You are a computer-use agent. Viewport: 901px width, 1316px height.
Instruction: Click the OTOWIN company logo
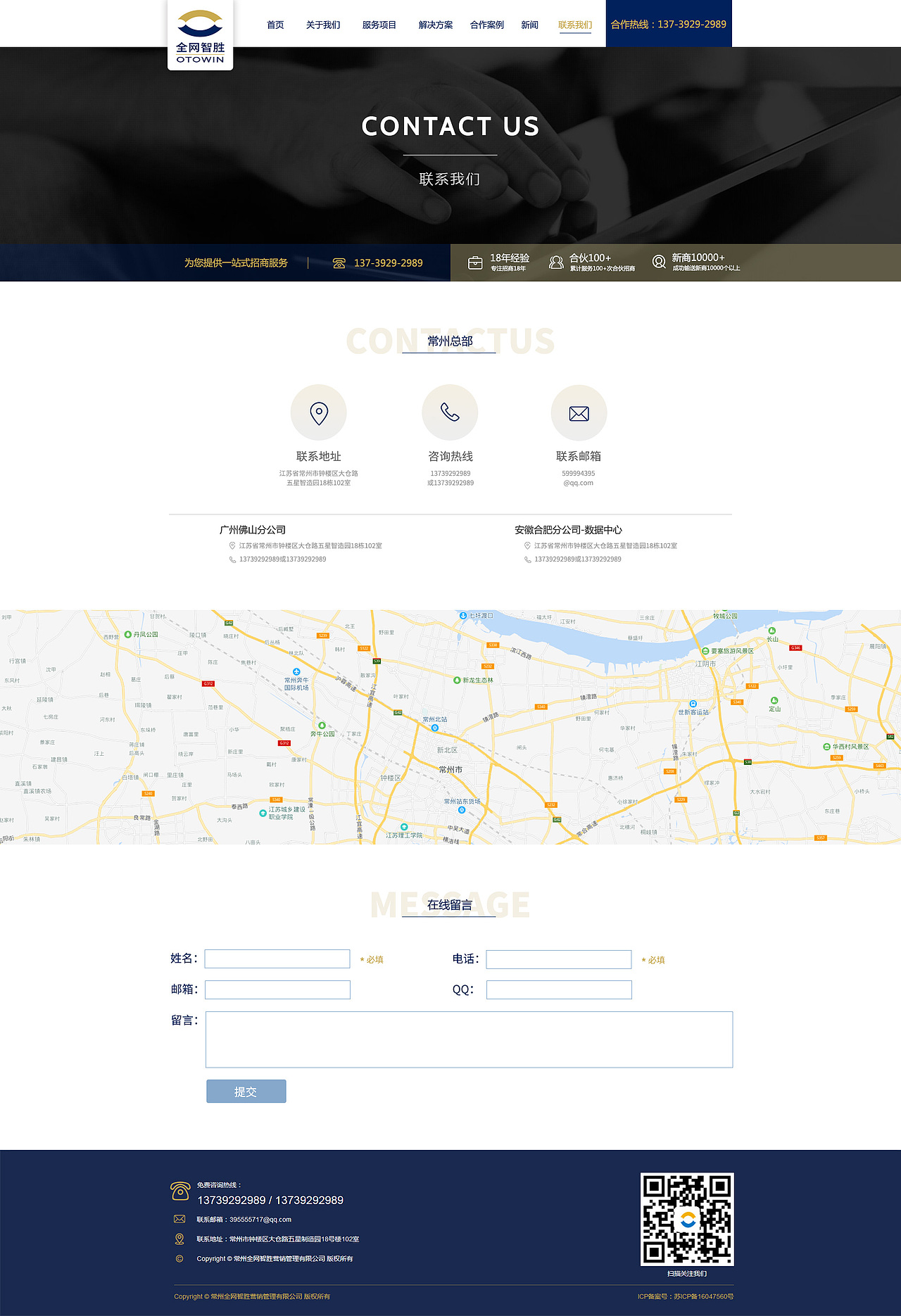tap(200, 35)
